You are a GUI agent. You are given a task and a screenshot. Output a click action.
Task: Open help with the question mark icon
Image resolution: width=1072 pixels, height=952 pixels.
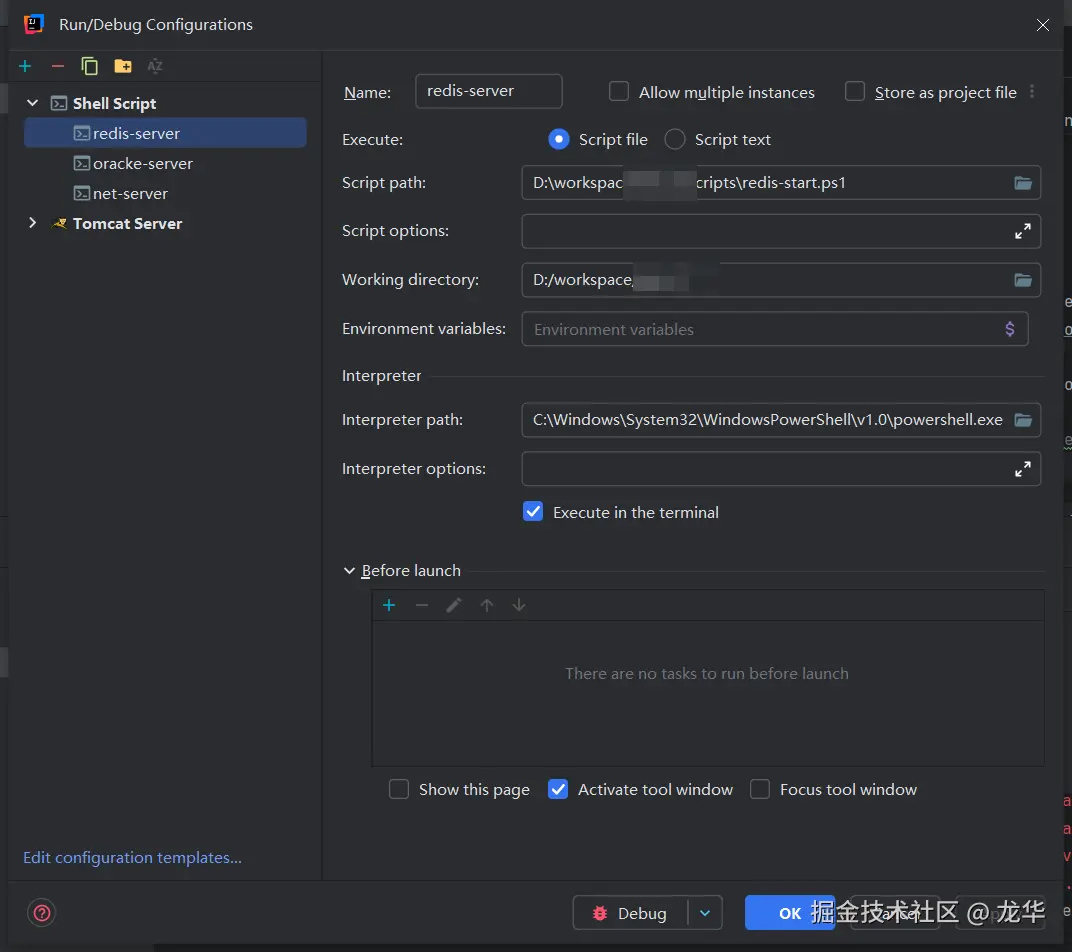point(42,913)
